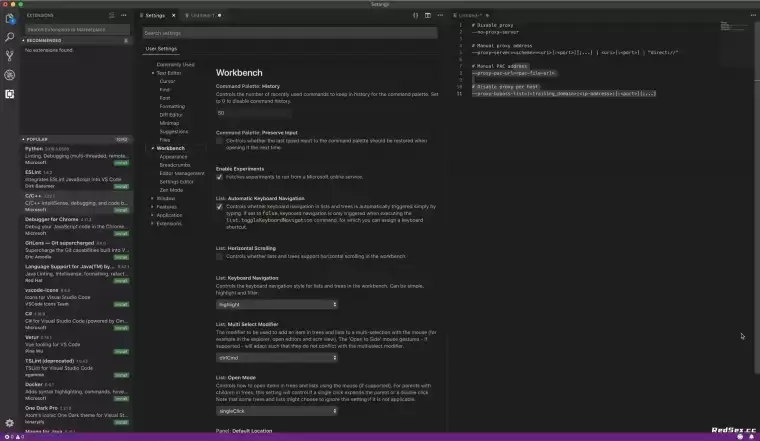
Task: Install the vscode-icons extension
Action: click(121, 304)
